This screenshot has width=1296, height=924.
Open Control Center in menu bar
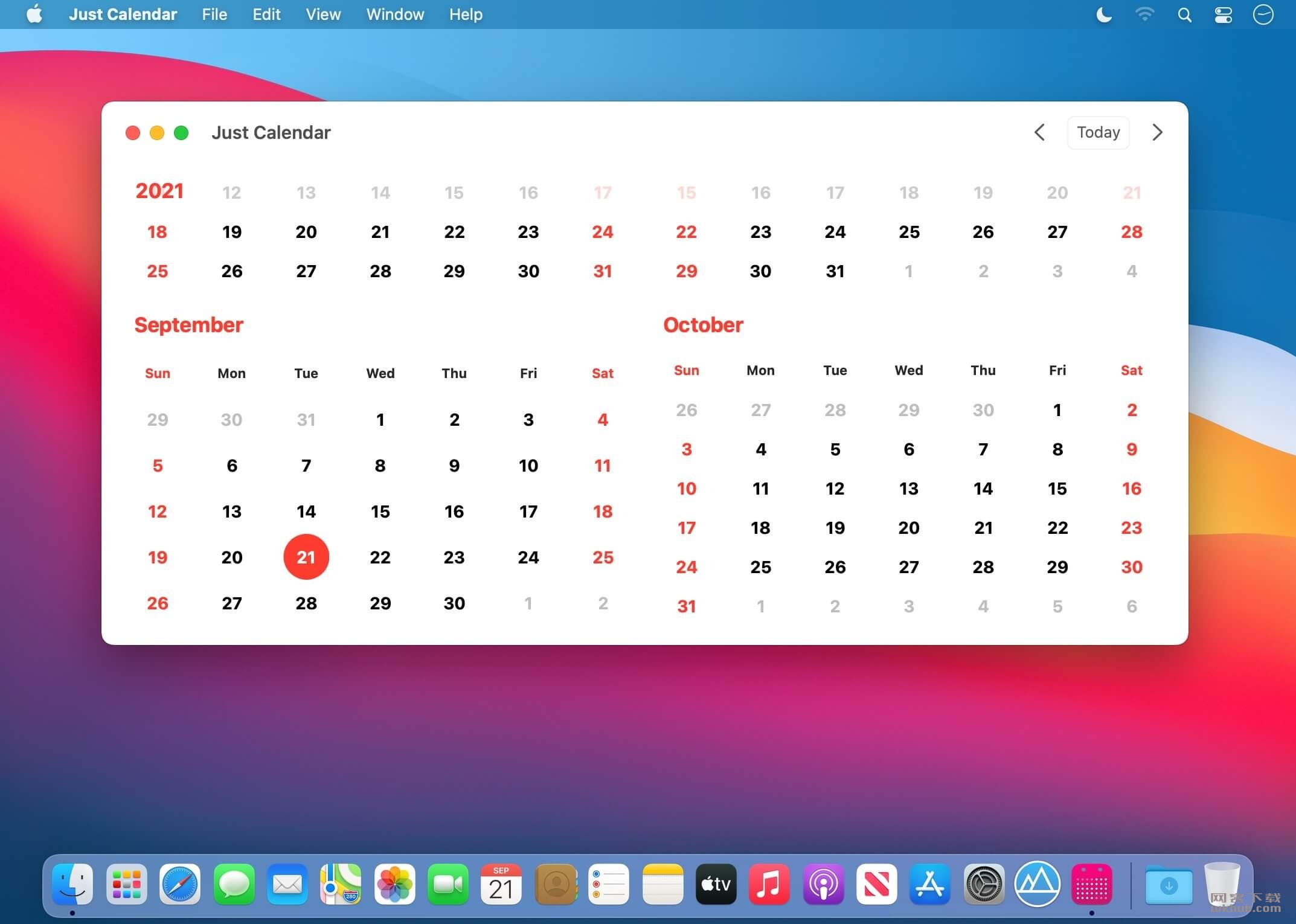(1223, 14)
